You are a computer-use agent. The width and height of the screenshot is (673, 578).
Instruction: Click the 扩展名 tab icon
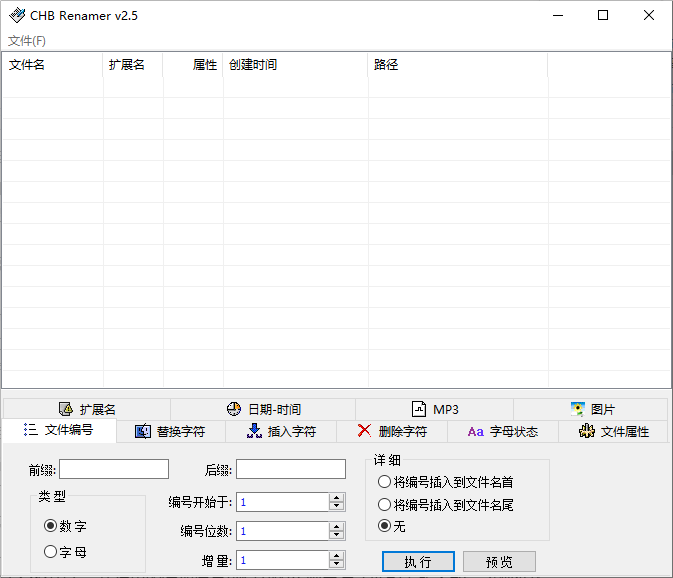click(66, 409)
